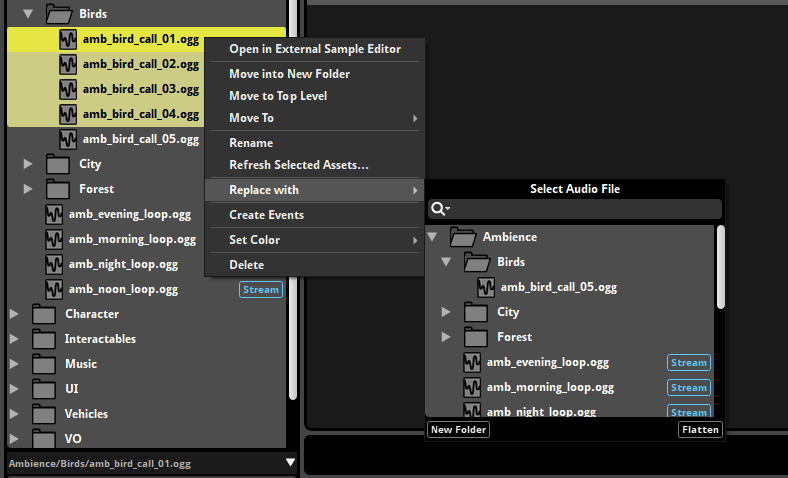Viewport: 788px width, 478px height.
Task: Expand the Vehicles folder
Action: (x=14, y=414)
